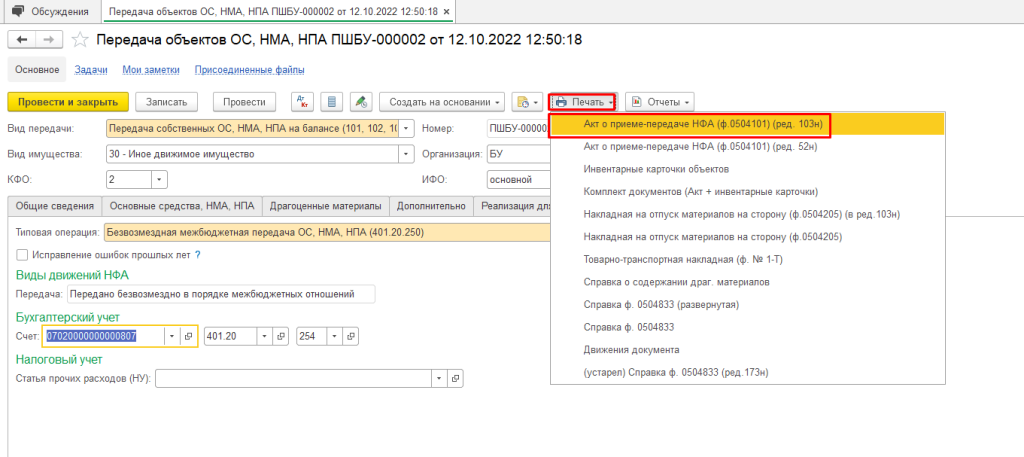Click open-form icon beside Статья прочих расходов
1024x457 pixels.
click(455, 379)
